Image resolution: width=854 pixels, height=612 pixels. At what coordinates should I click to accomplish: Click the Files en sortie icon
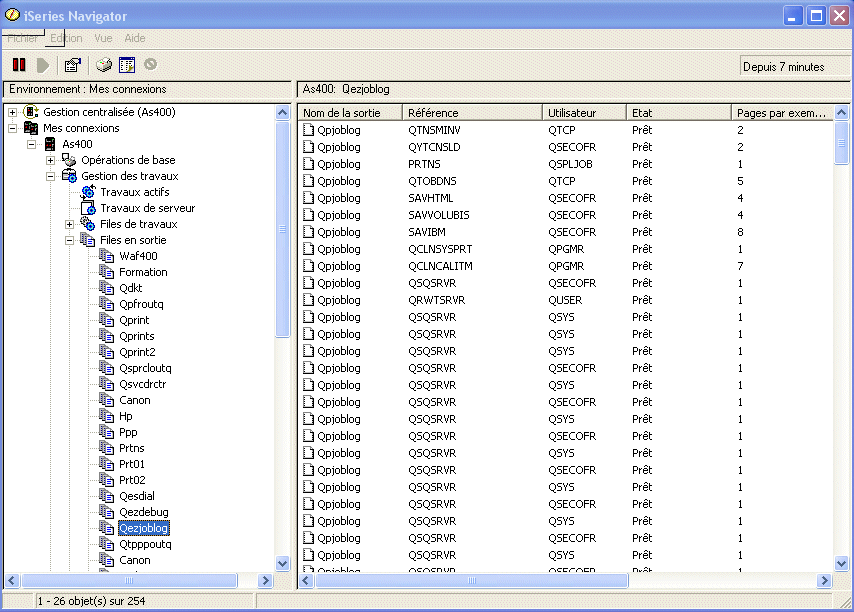coord(88,240)
